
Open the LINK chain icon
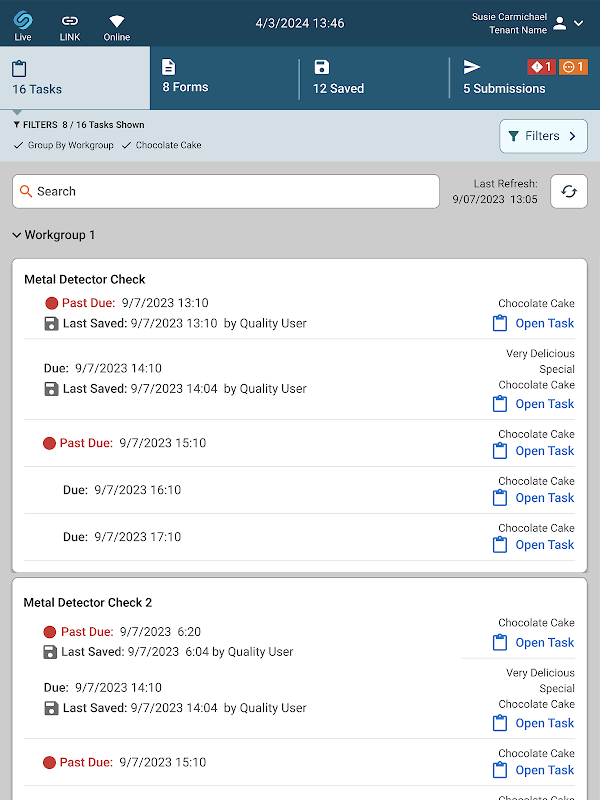point(70,20)
